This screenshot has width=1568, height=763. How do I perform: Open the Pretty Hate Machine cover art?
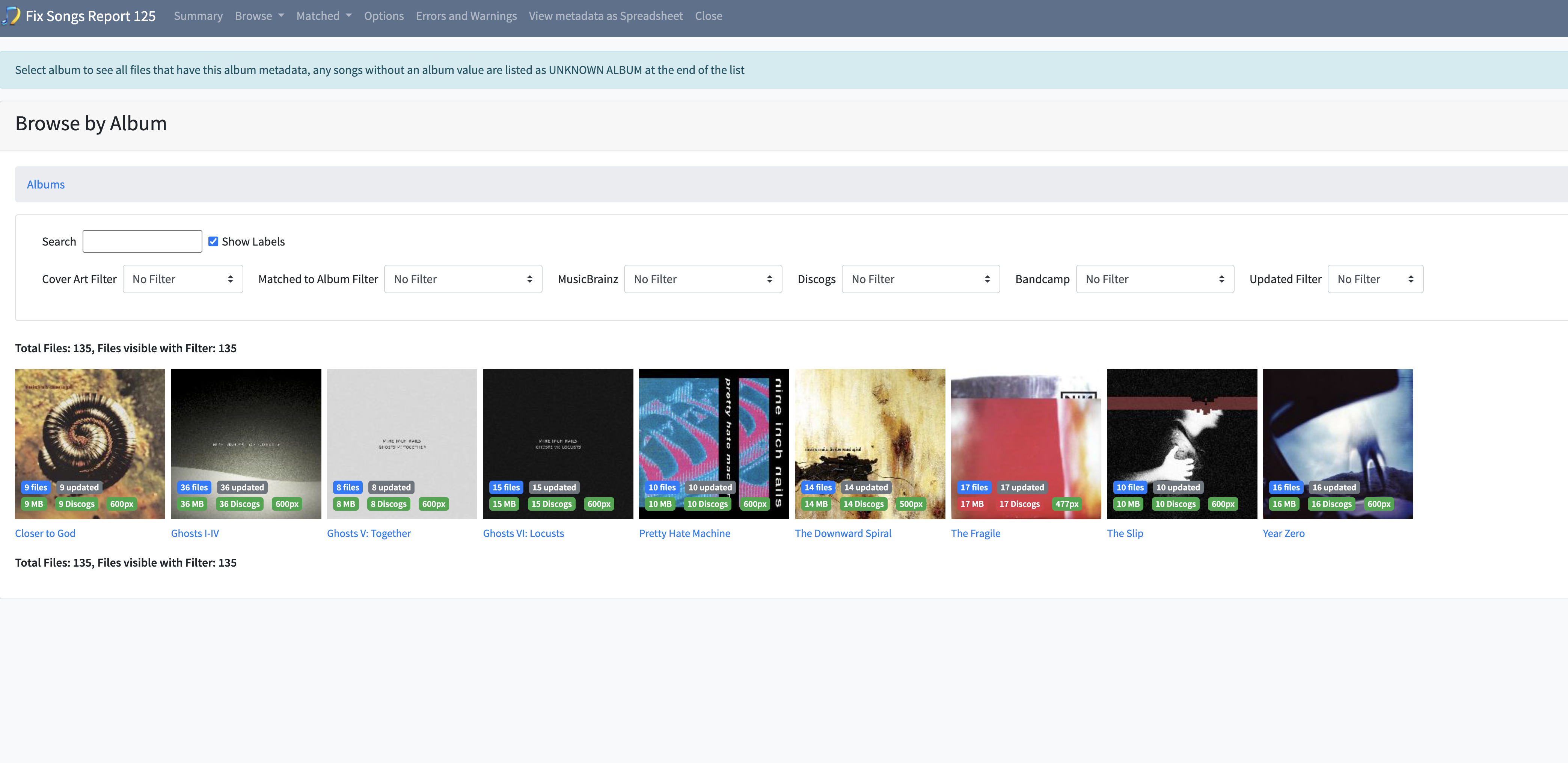point(713,426)
